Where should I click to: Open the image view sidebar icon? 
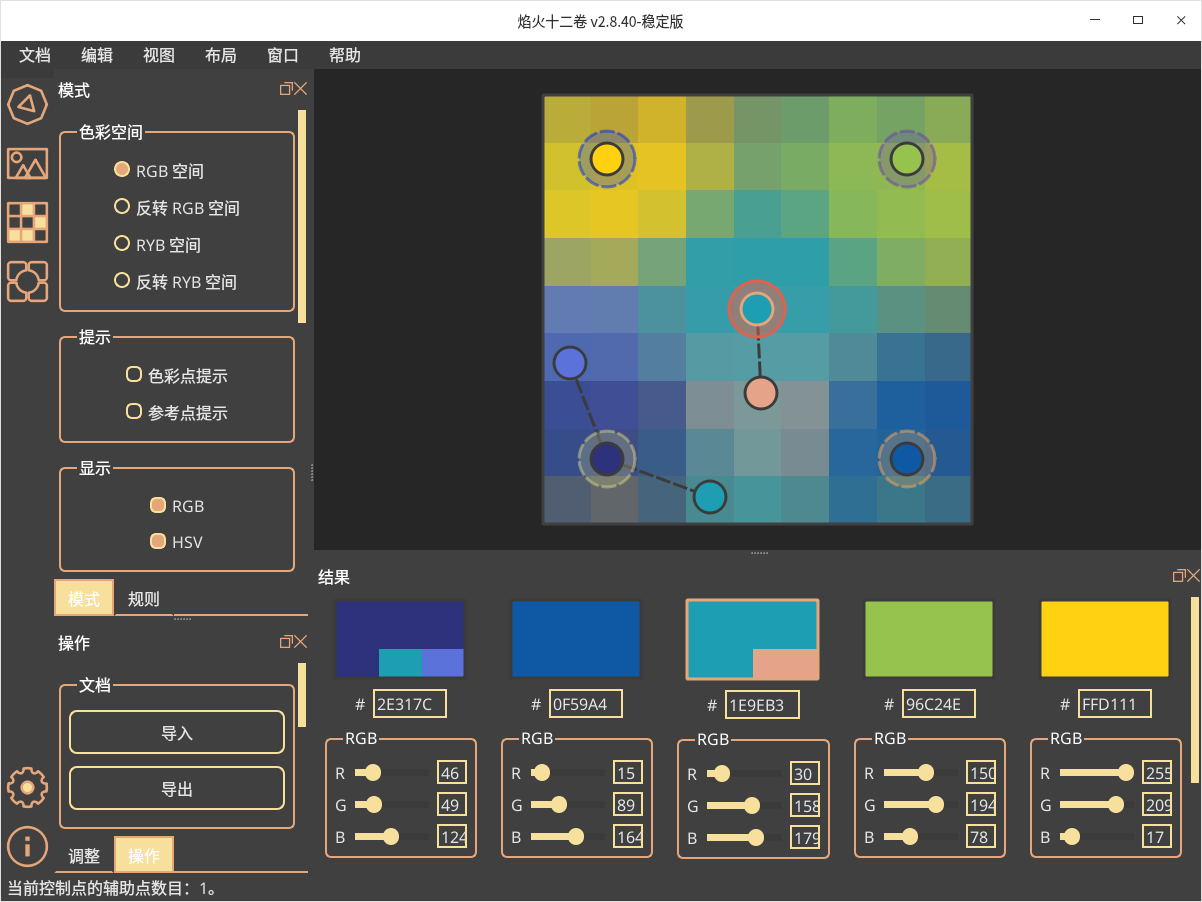(x=27, y=163)
